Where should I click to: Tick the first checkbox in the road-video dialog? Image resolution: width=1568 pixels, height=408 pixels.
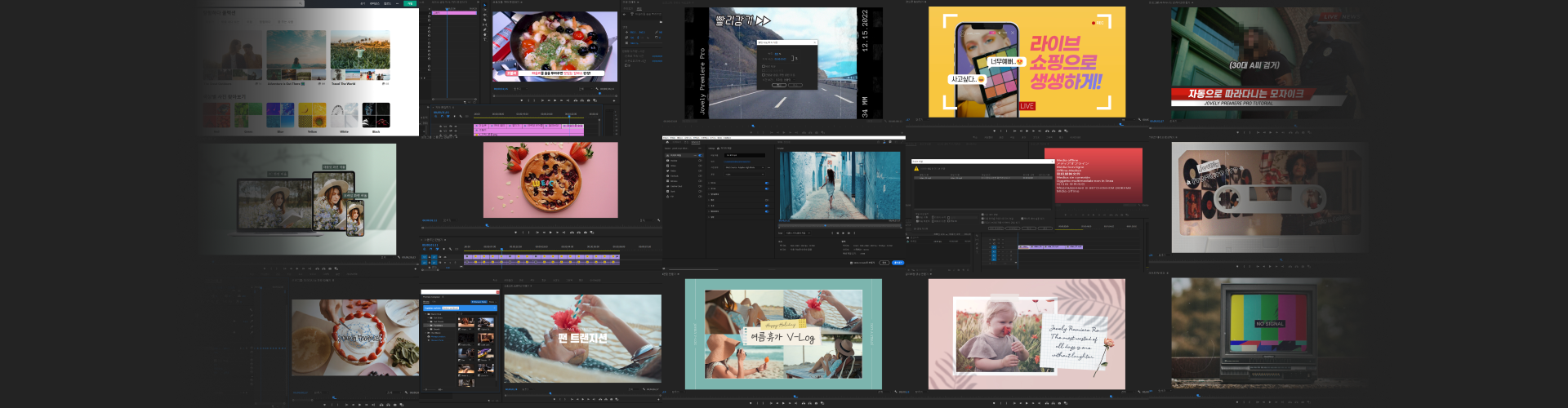point(764,66)
